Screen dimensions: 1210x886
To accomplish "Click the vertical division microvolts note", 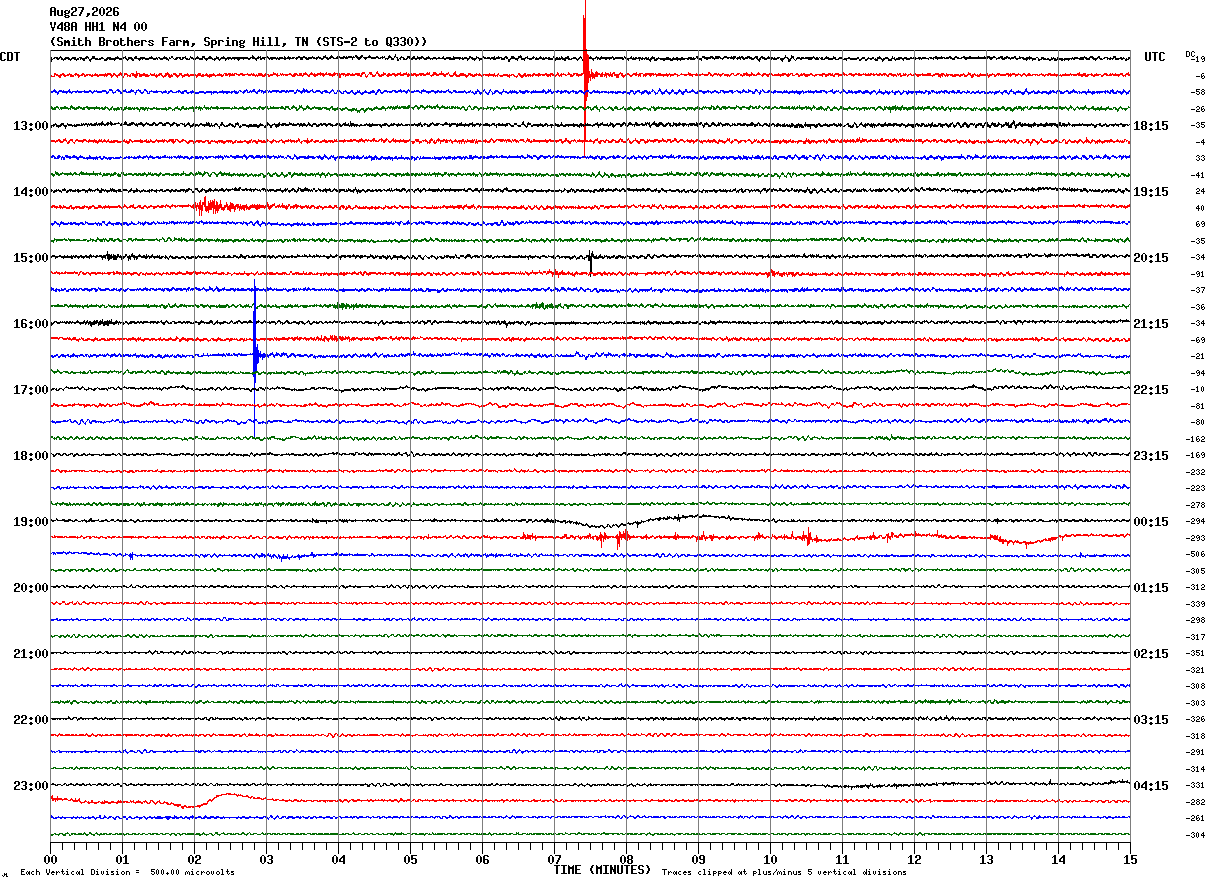I will 127,873.
